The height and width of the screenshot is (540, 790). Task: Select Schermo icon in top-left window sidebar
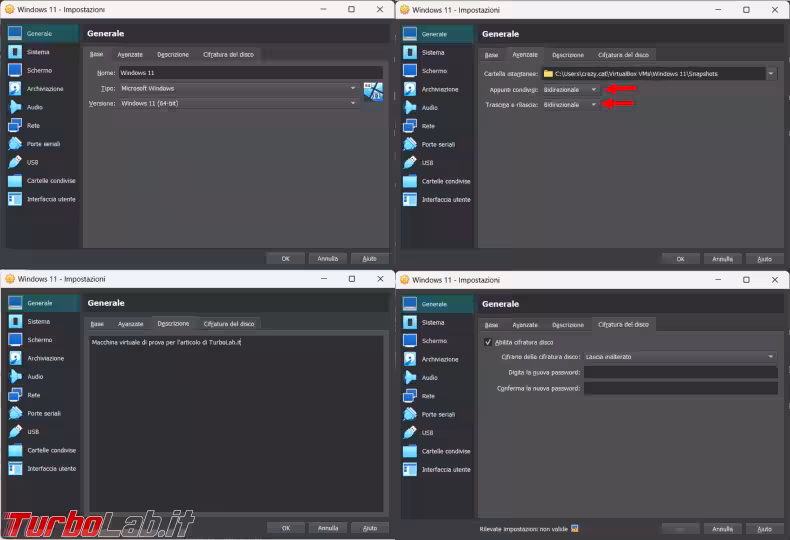[15, 71]
